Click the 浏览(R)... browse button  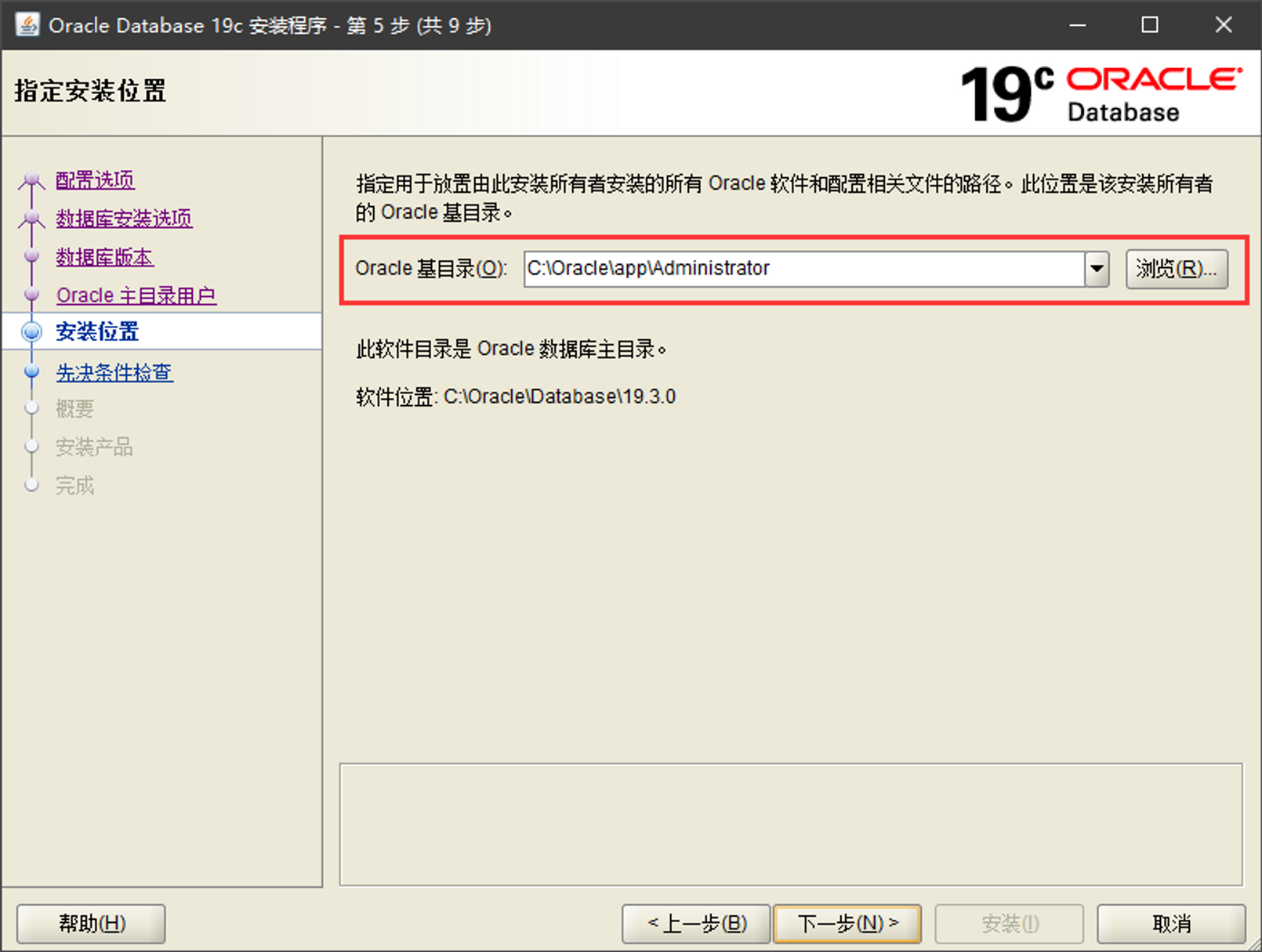click(x=1176, y=269)
